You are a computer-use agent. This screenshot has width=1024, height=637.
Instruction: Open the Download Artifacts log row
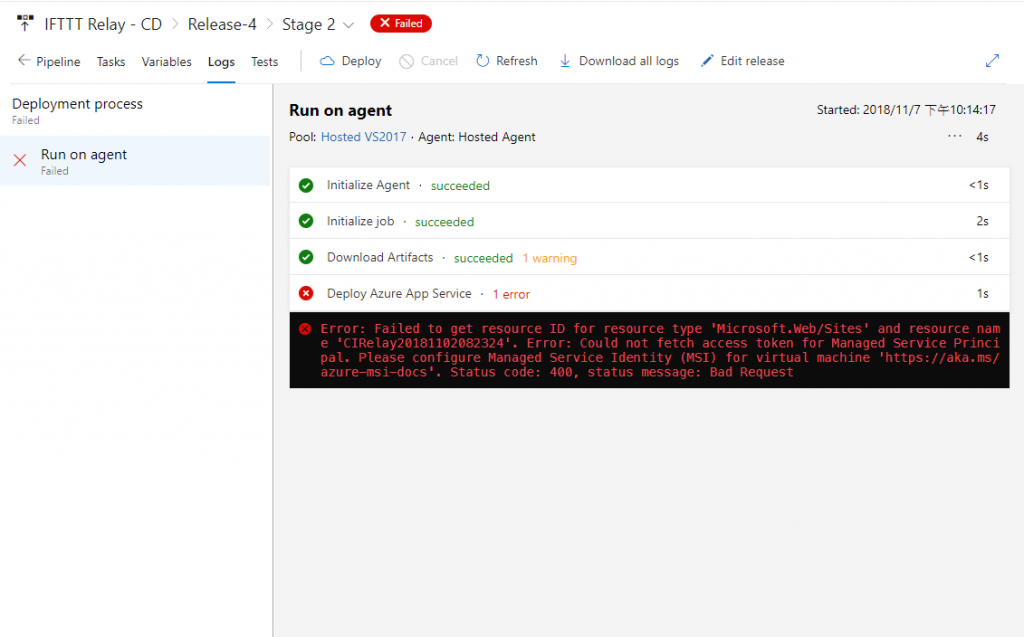649,257
